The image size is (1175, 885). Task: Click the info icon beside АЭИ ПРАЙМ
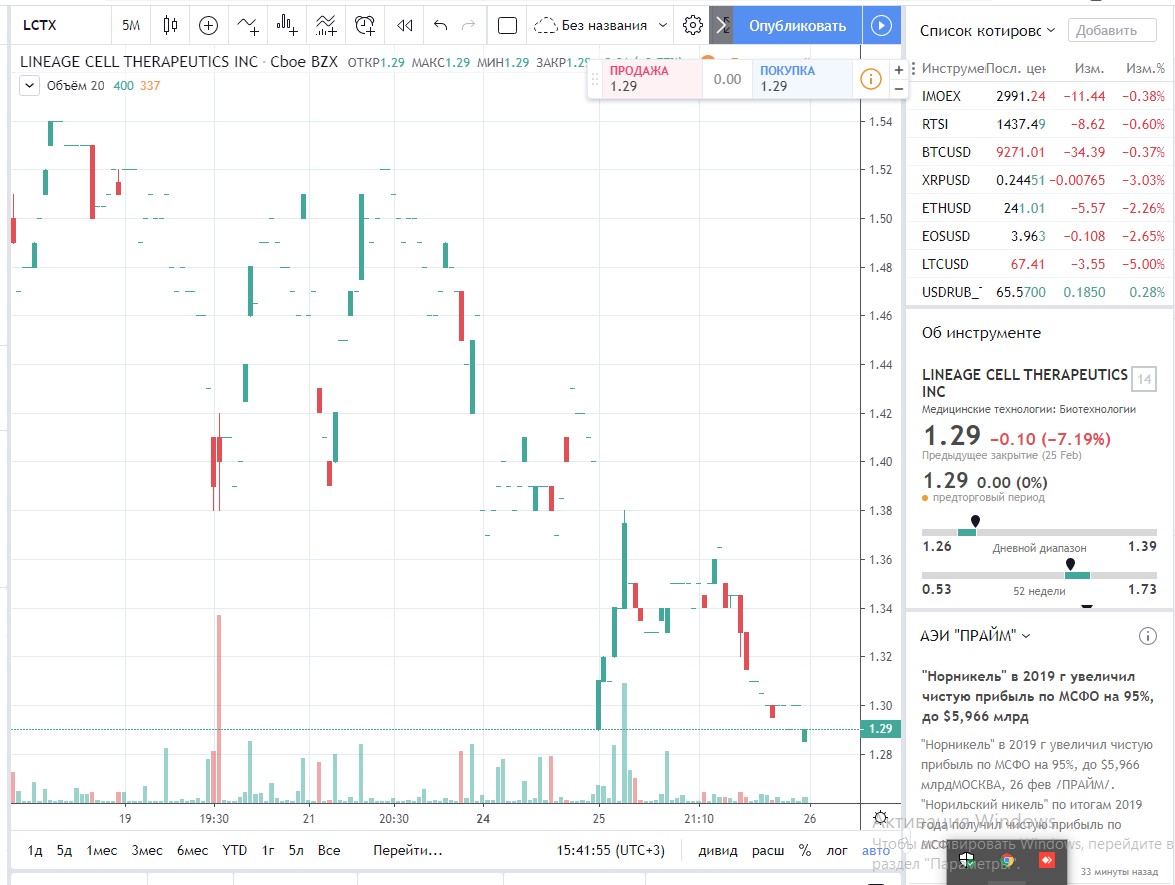pyautogui.click(x=1147, y=636)
